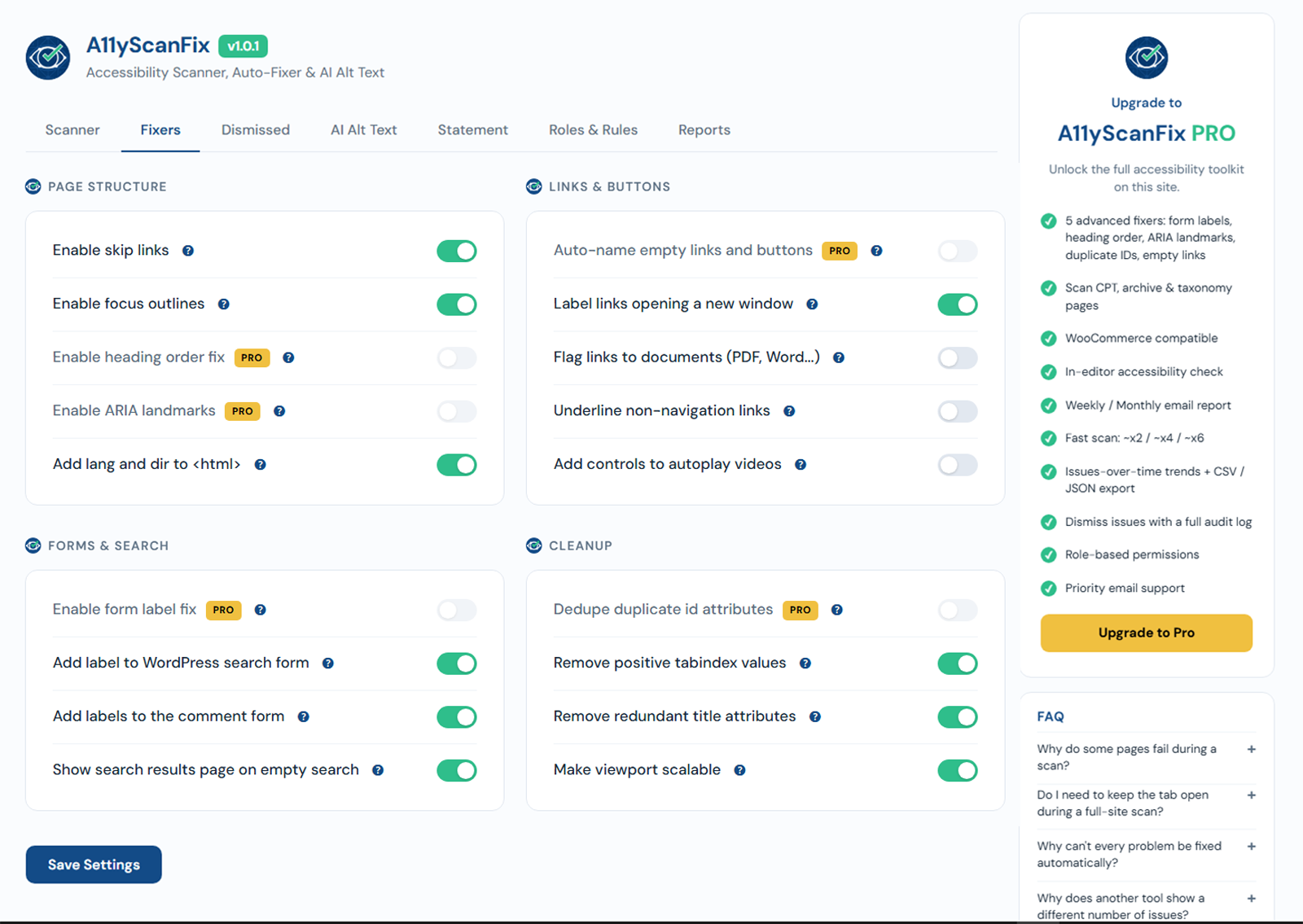
Task: Click the A11yScanFix eye logo in header
Action: [x=48, y=57]
